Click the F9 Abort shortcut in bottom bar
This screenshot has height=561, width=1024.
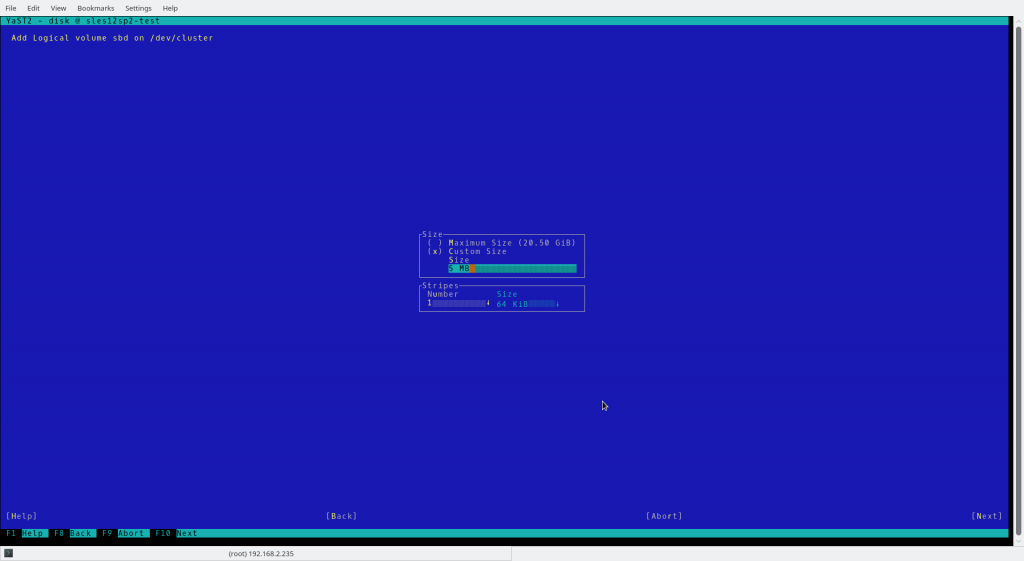point(123,534)
